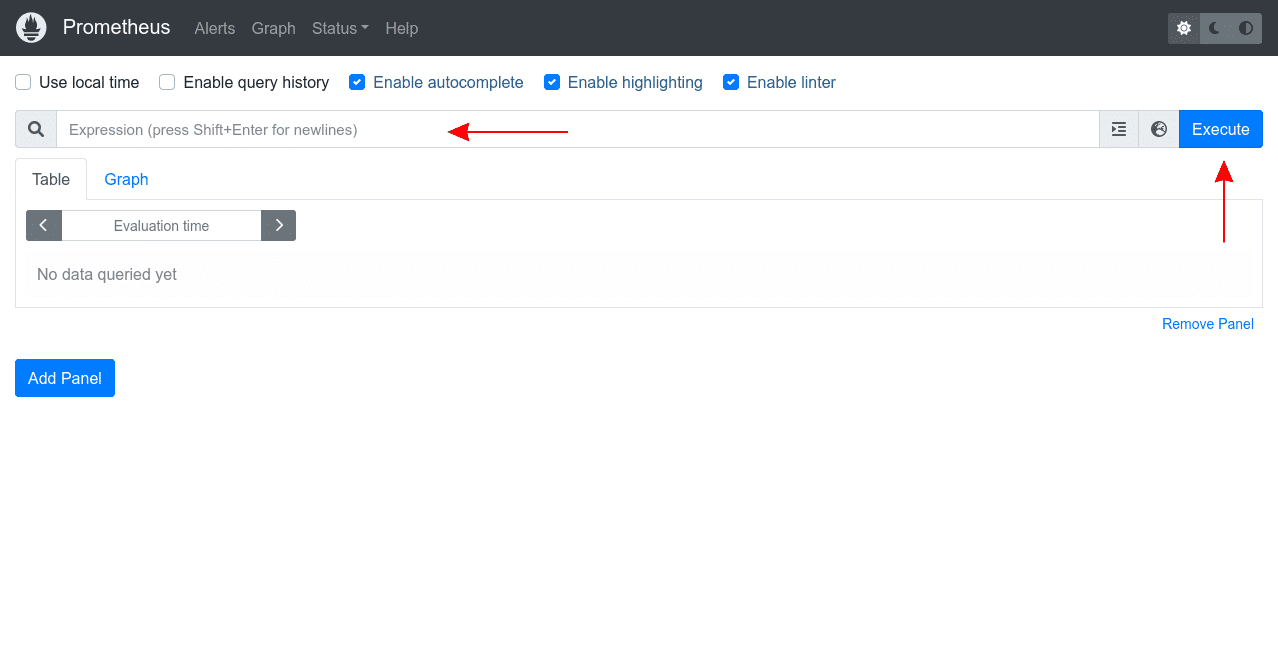
Task: Advance evaluation time with right chevron
Action: point(278,225)
